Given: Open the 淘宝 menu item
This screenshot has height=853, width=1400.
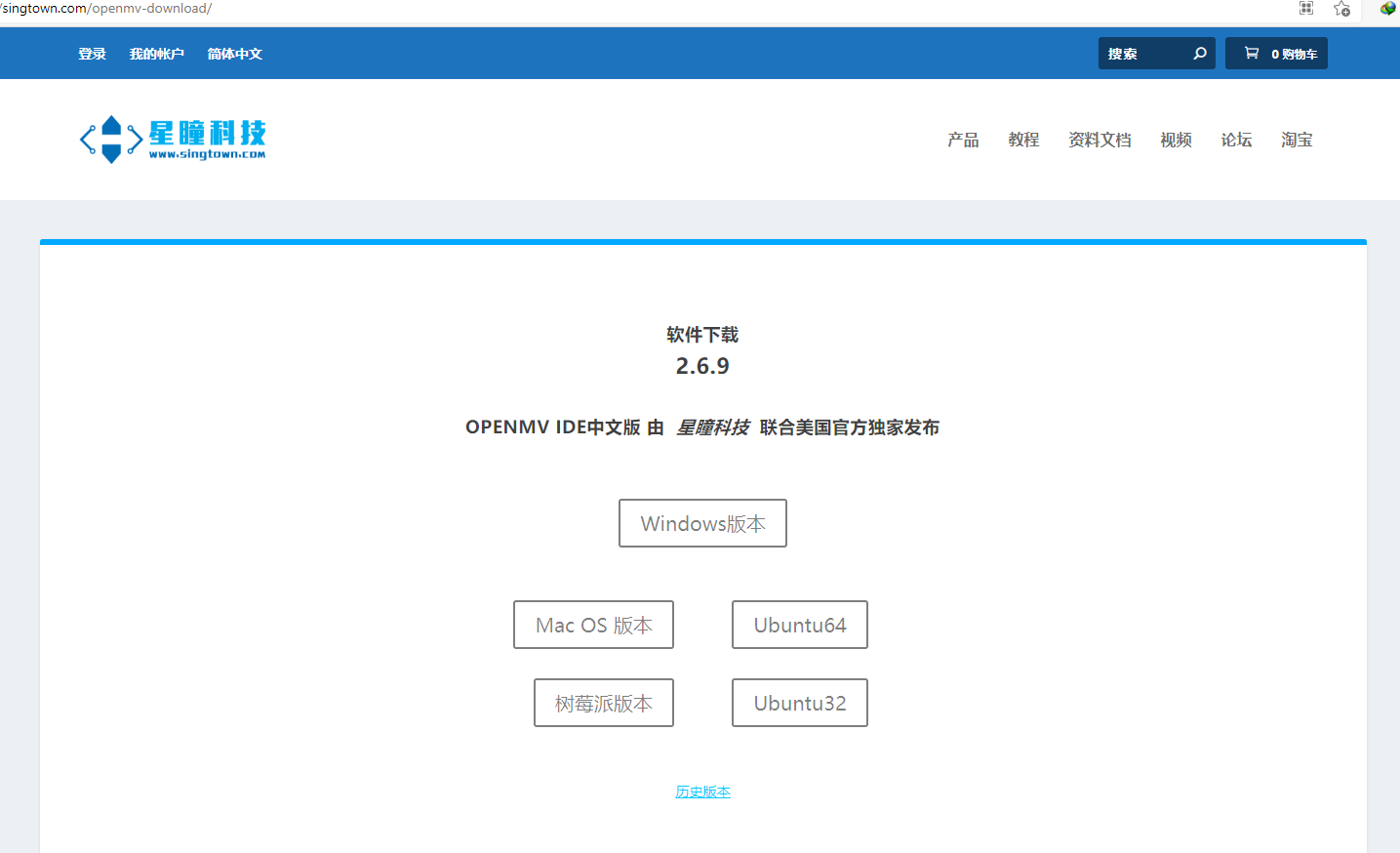Looking at the screenshot, I should (x=1297, y=140).
